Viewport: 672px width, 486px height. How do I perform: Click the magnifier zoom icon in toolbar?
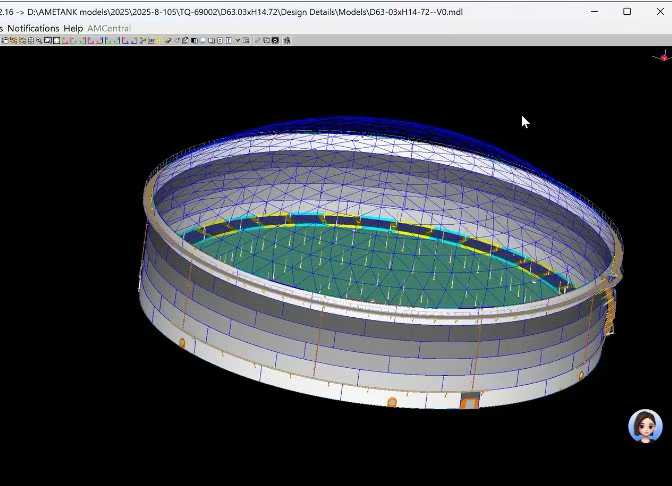pyautogui.click(x=38, y=41)
